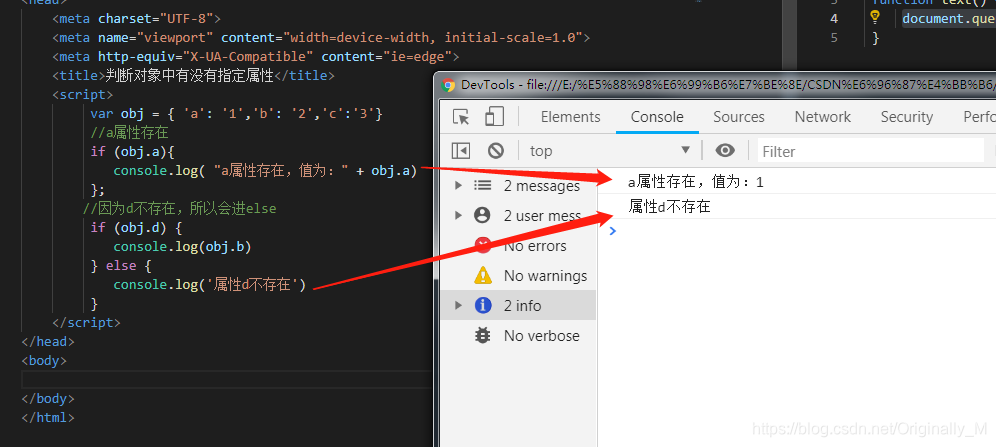Click the blue info circle icon
The height and width of the screenshot is (447, 996).
[x=483, y=305]
